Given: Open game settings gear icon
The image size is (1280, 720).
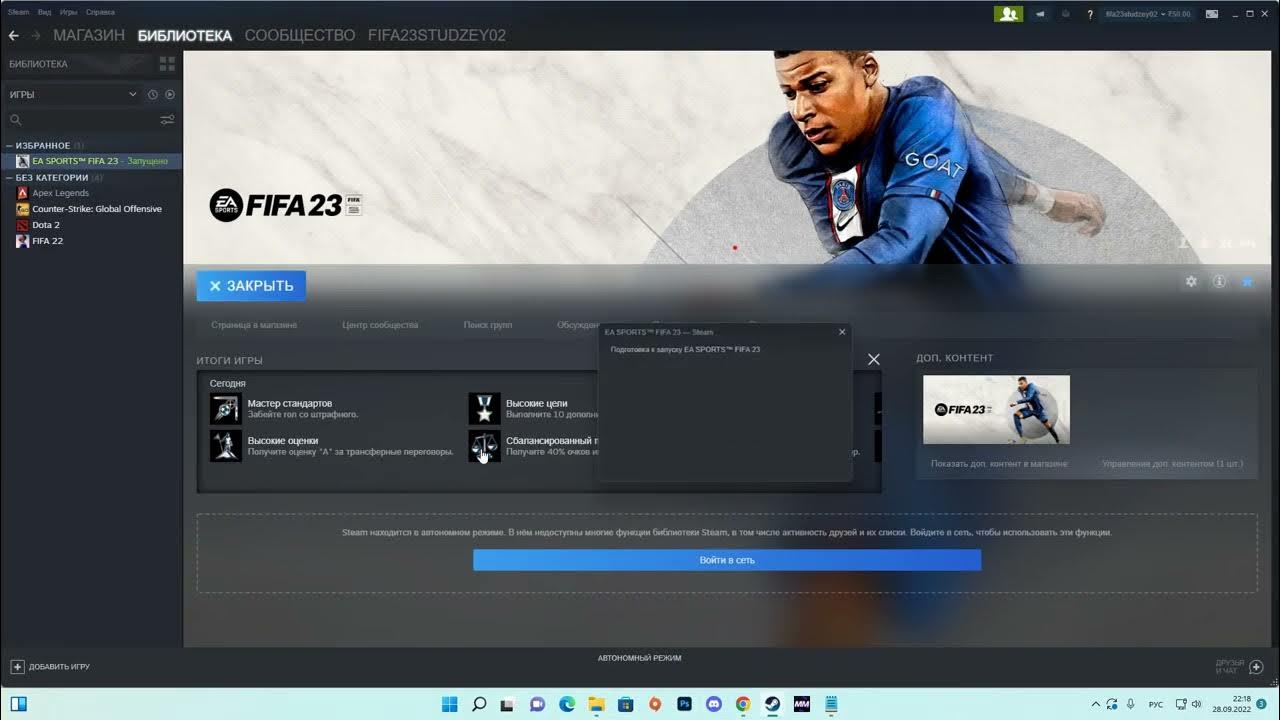Looking at the screenshot, I should pos(1191,282).
